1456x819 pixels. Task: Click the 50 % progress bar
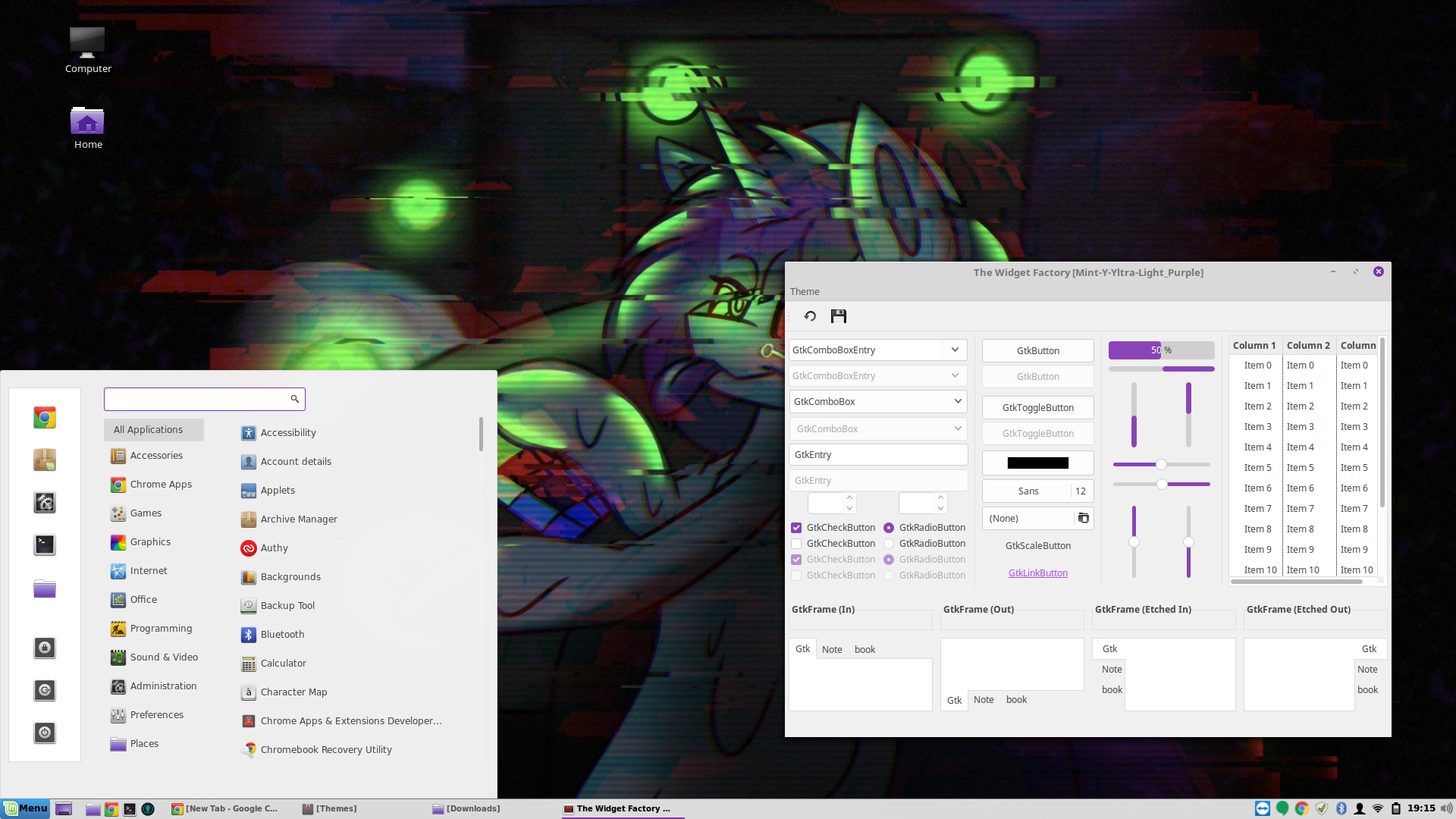pyautogui.click(x=1161, y=350)
